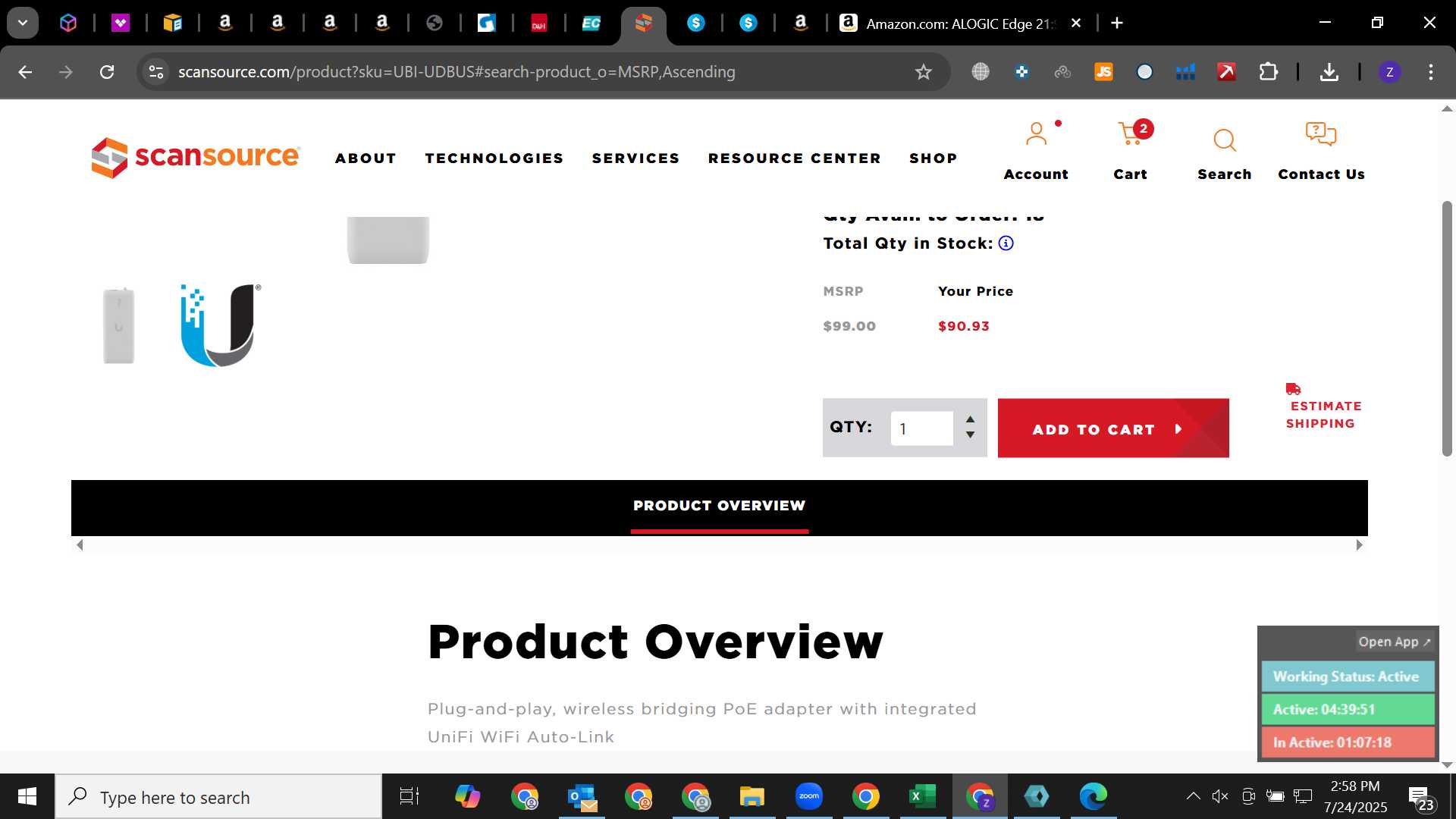
Task: Switch to the EC browser tab
Action: 591,24
